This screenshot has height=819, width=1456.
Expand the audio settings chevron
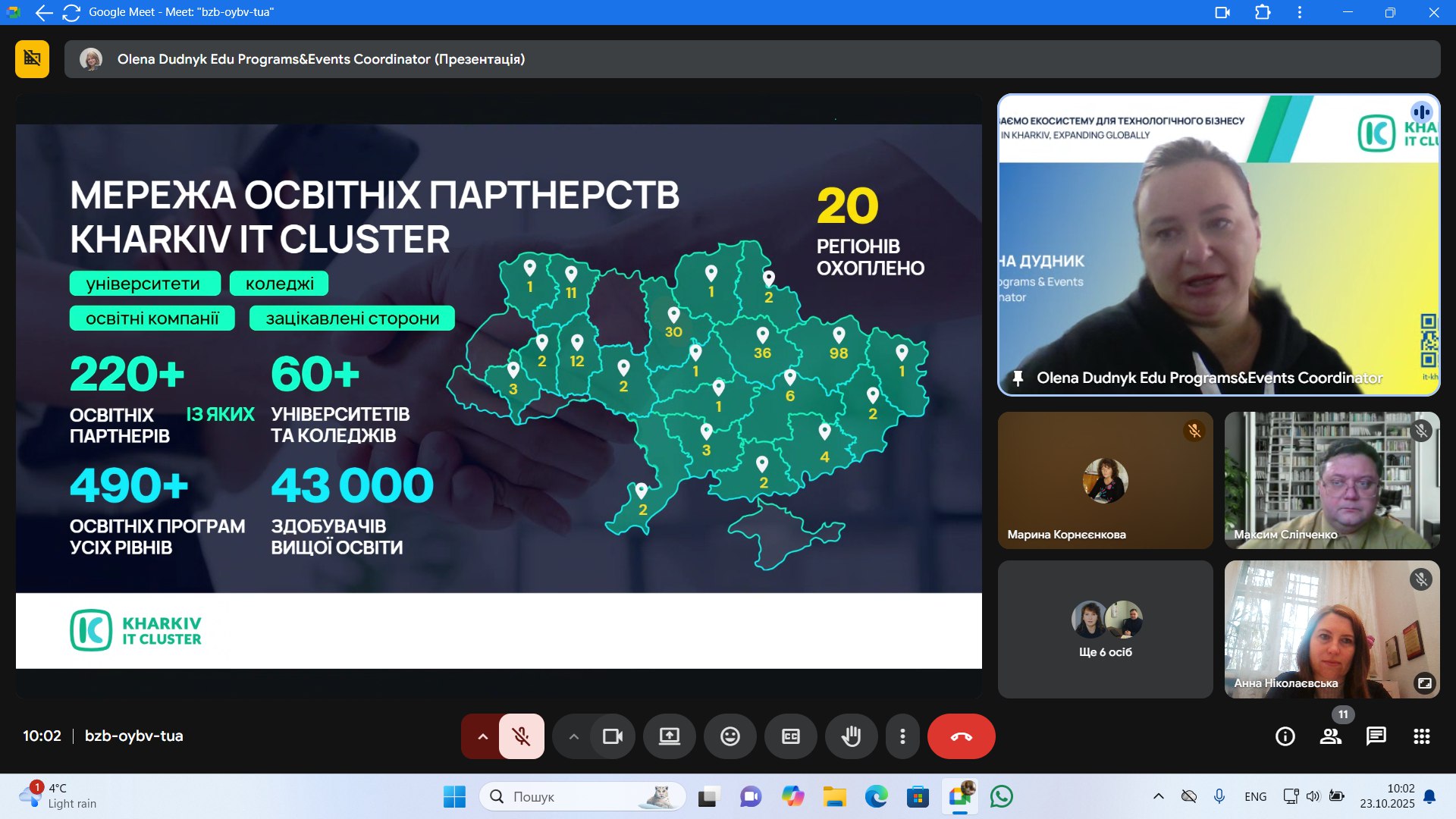482,736
